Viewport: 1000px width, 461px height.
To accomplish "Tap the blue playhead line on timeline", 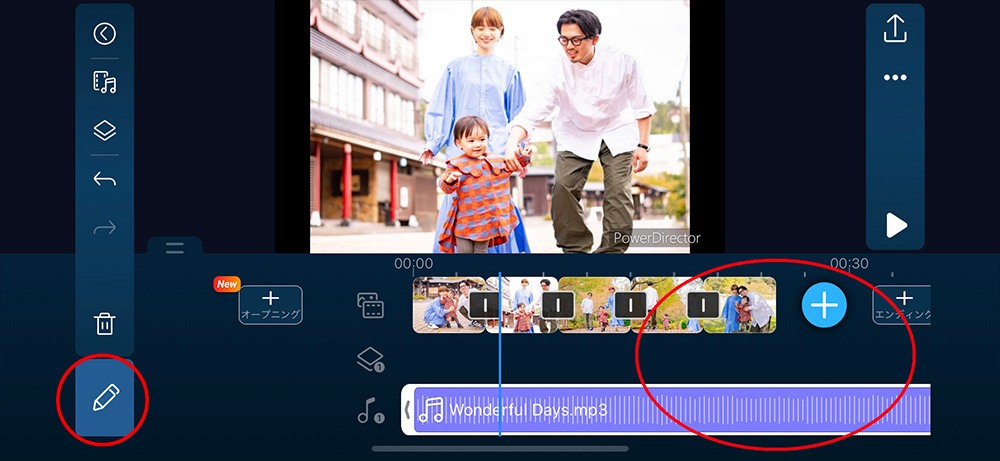I will pos(499,354).
